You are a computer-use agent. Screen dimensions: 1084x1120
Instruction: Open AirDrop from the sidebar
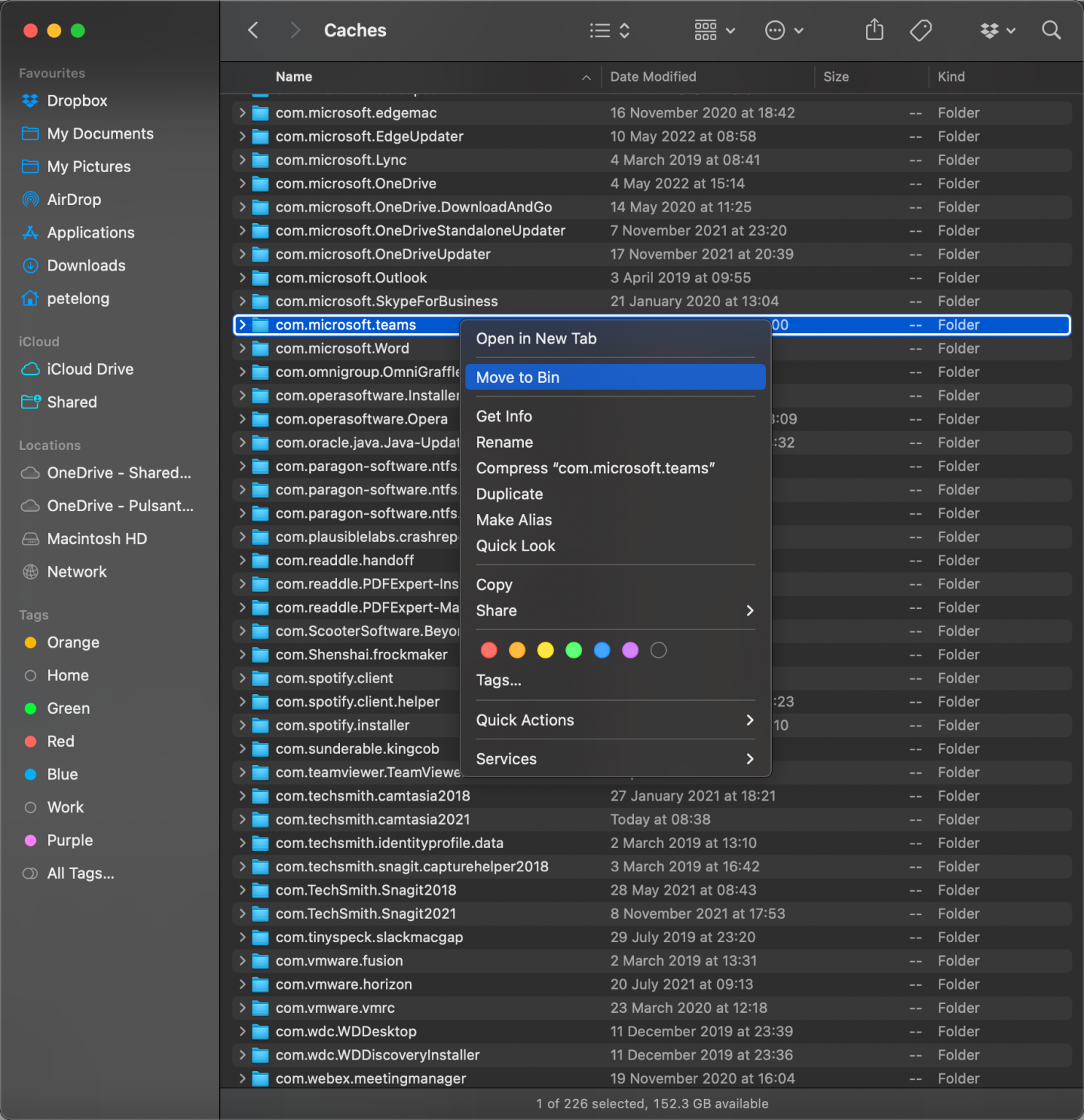coord(74,199)
